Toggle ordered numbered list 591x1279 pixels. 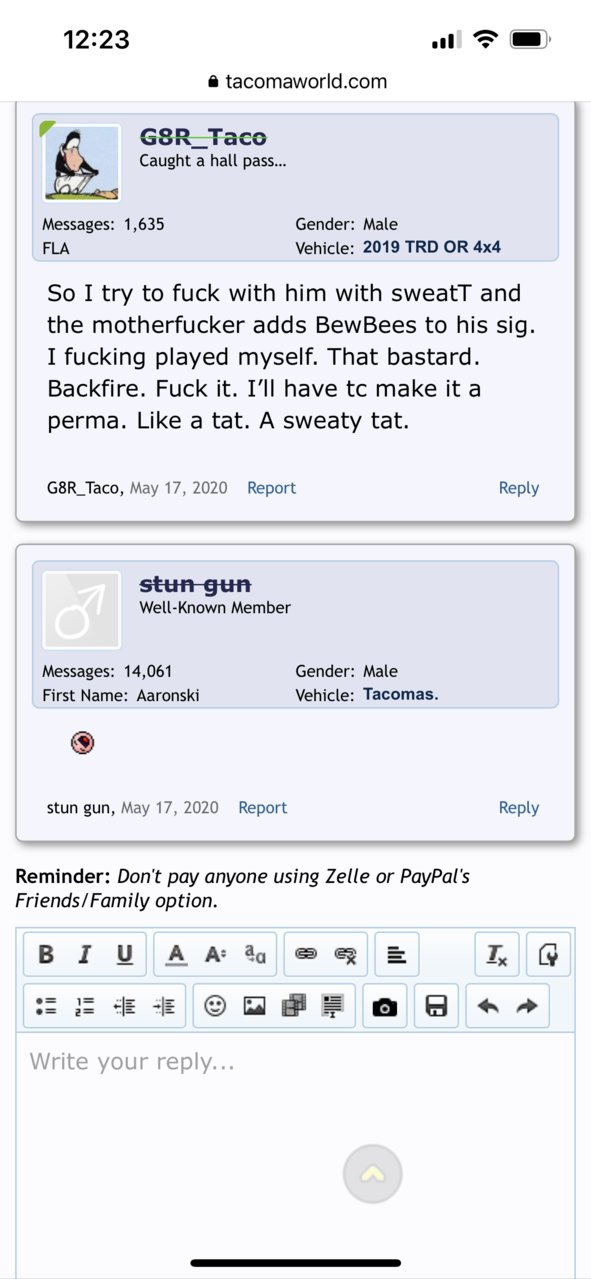pos(85,1007)
